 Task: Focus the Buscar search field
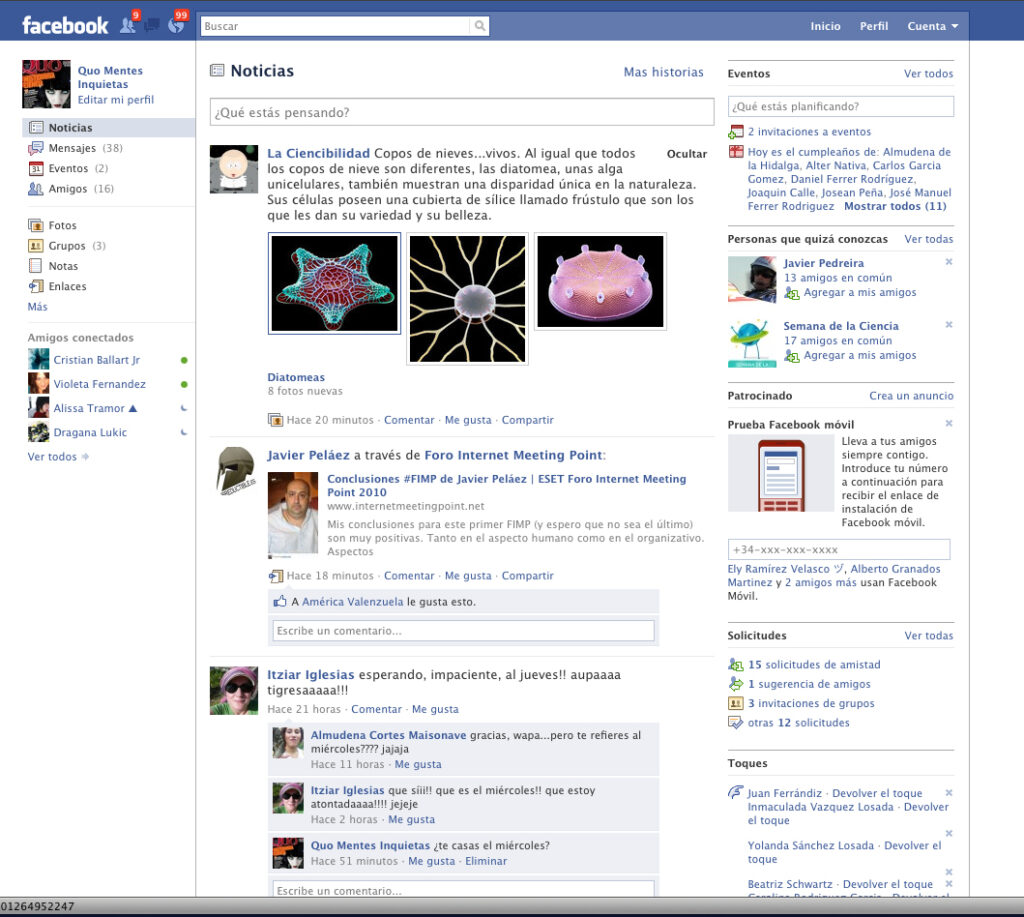click(335, 26)
